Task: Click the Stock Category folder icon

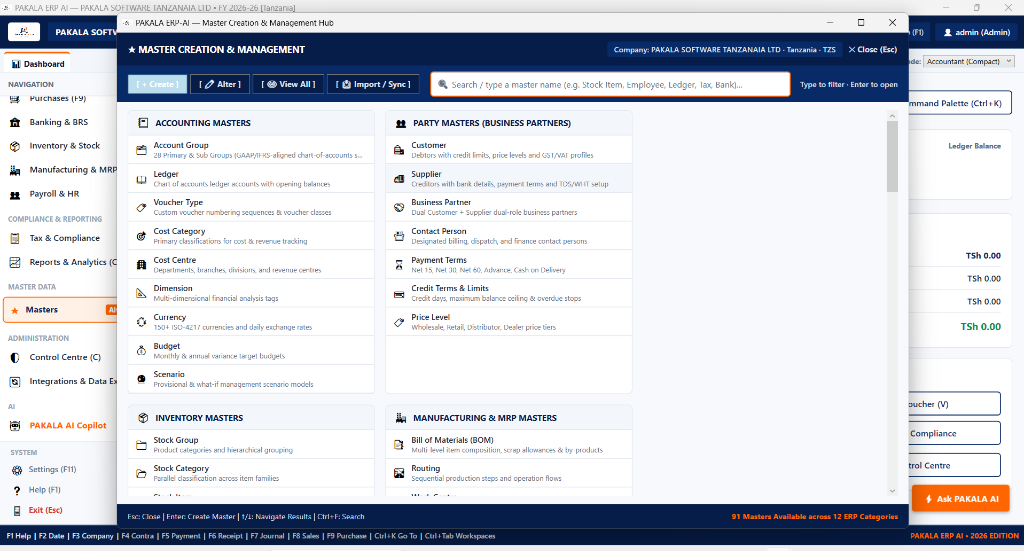Action: point(141,473)
